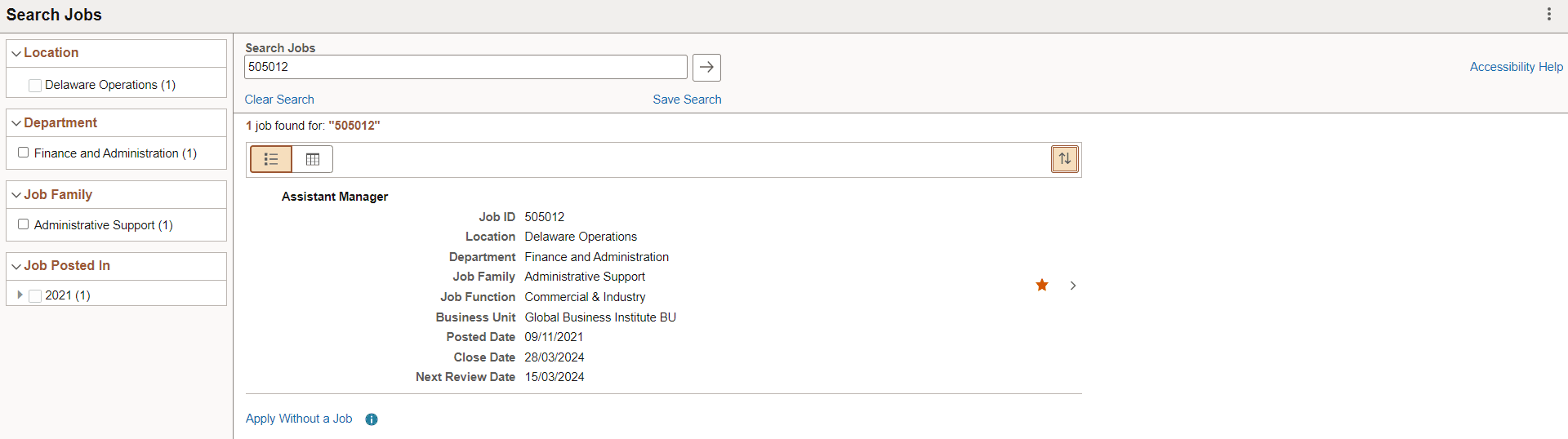This screenshot has height=439, width=1568.
Task: Focus the Search Jobs text field
Action: pos(465,67)
